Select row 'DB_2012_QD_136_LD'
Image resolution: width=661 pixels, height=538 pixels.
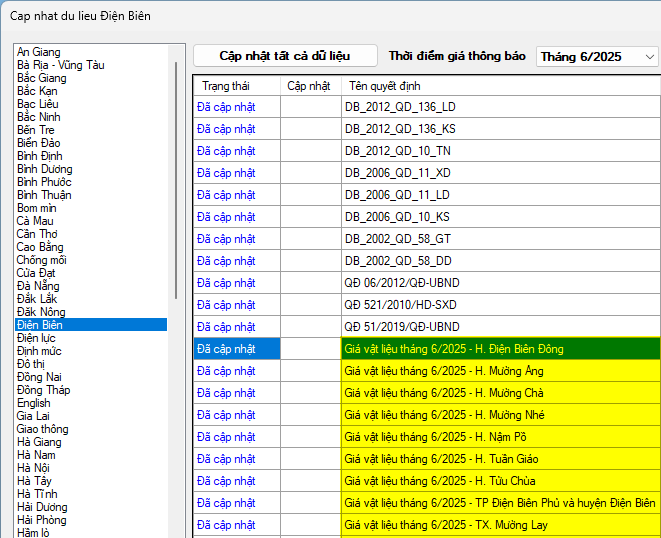pos(427,107)
